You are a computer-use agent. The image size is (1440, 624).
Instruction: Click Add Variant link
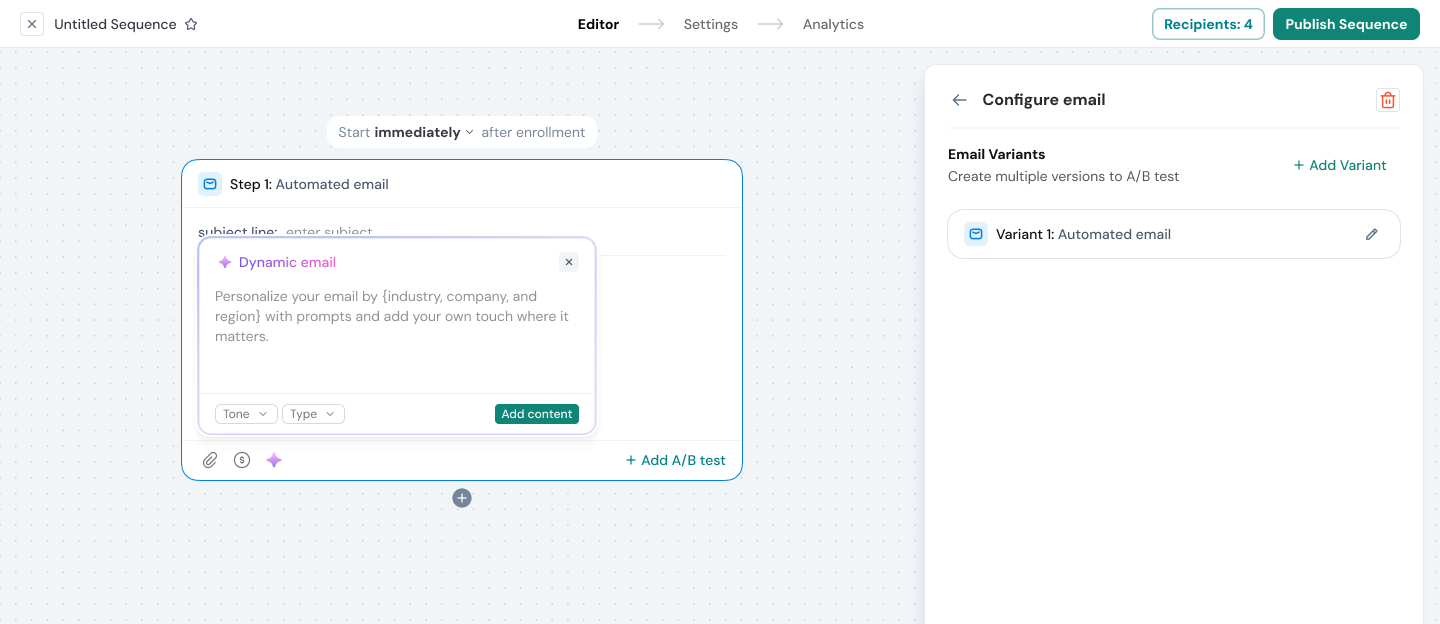[x=1340, y=165]
